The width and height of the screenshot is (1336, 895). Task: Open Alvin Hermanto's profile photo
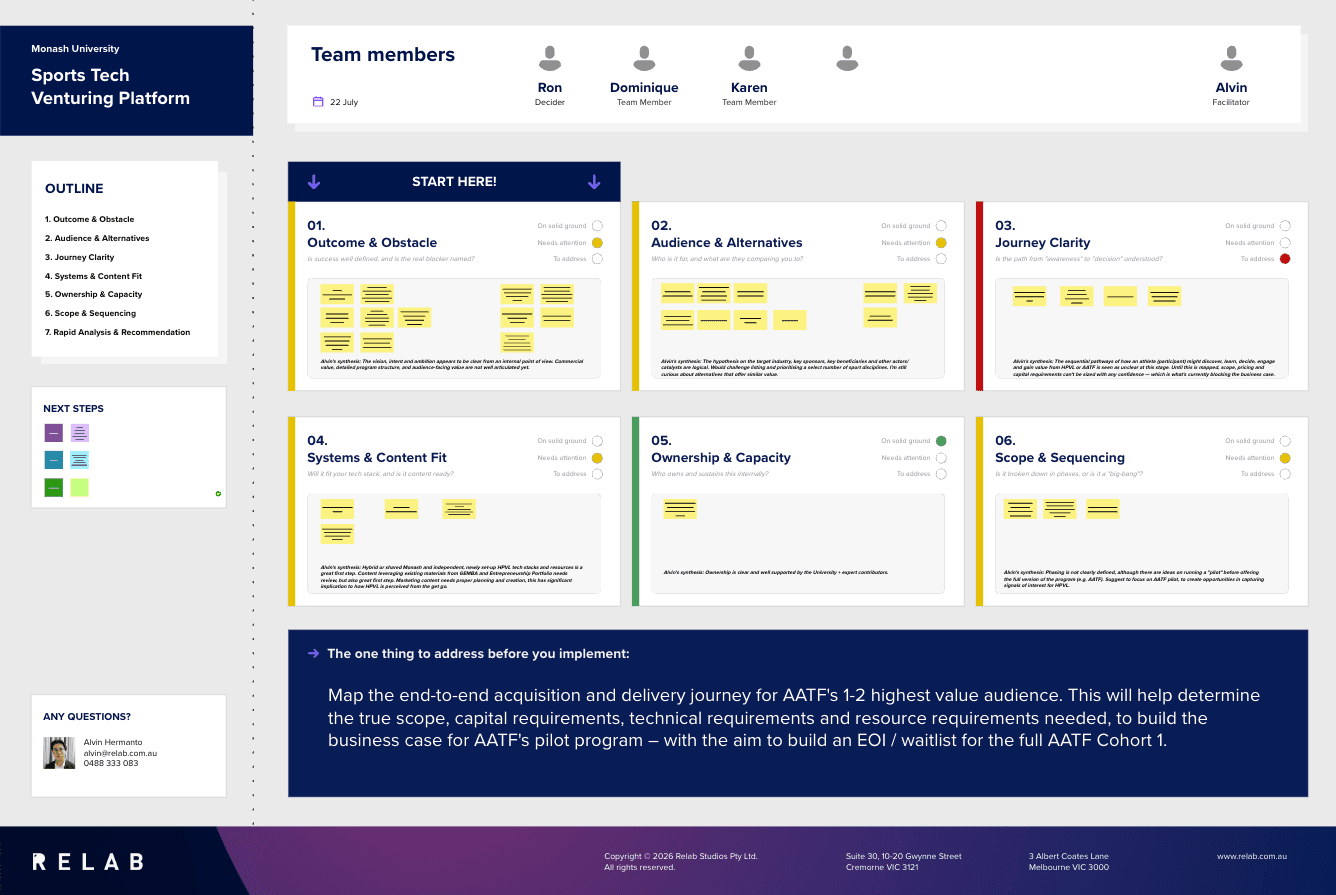[59, 753]
